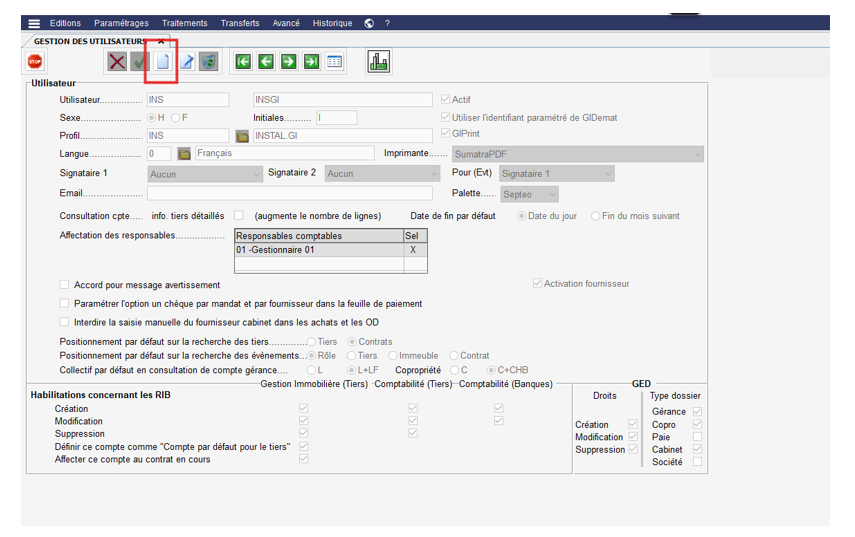Screen dimensions: 855x537
Task: Go to previous record green arrow
Action: click(x=266, y=62)
